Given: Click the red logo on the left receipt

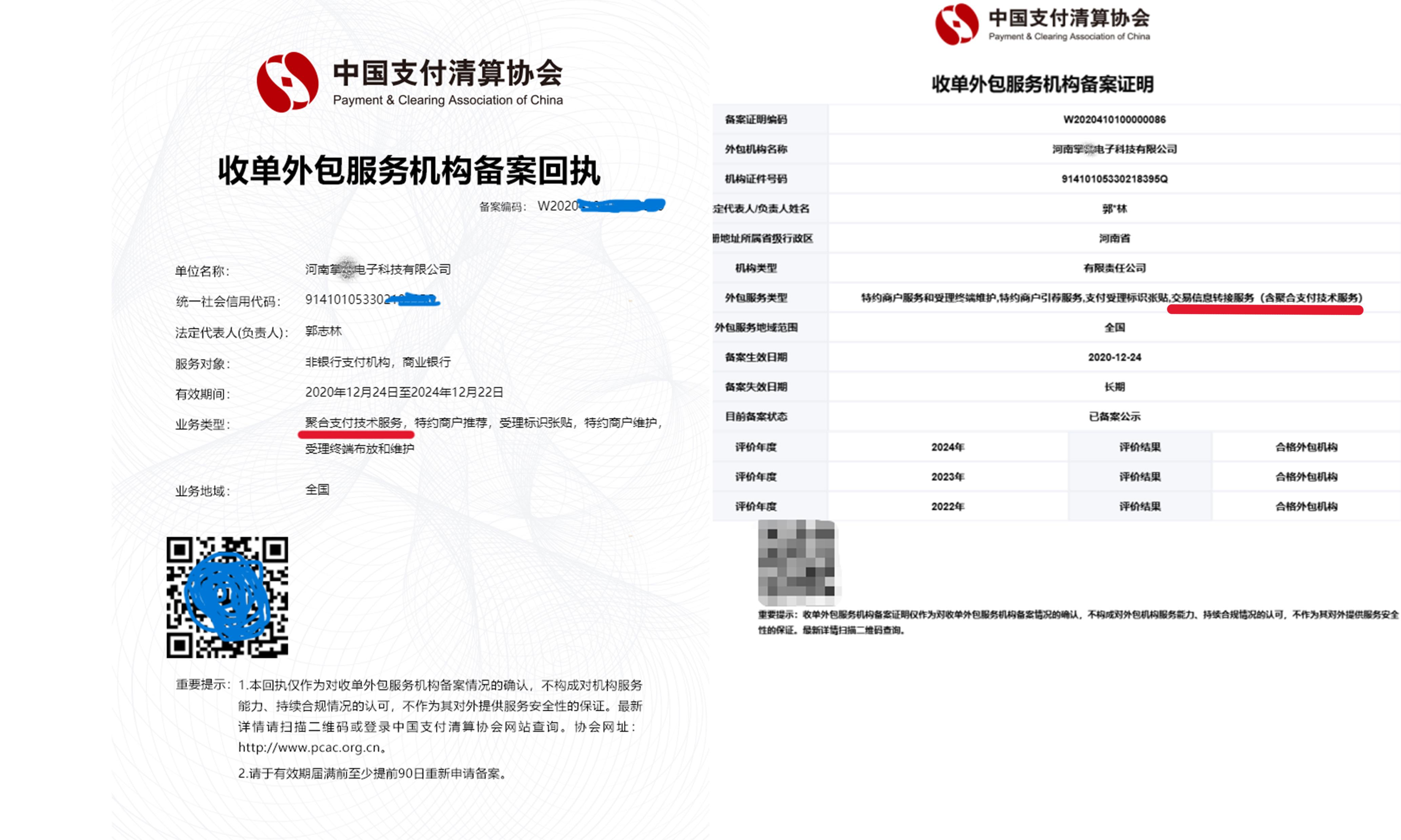Looking at the screenshot, I should 287,82.
